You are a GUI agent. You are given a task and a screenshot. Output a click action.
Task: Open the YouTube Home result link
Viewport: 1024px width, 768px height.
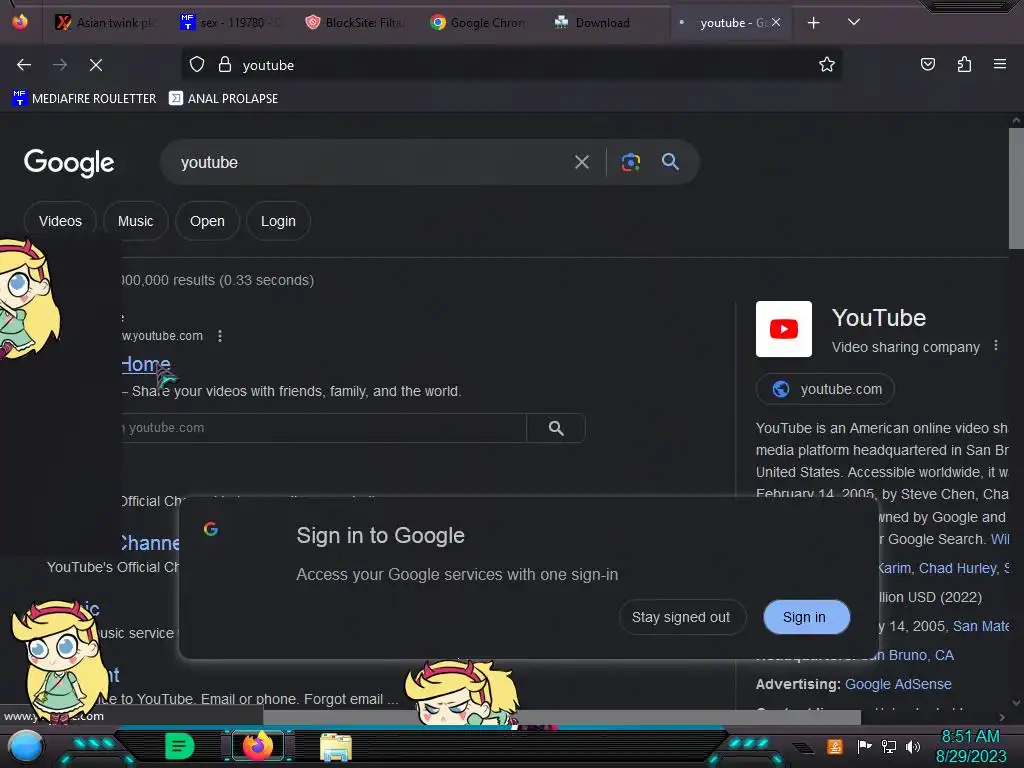tap(146, 364)
